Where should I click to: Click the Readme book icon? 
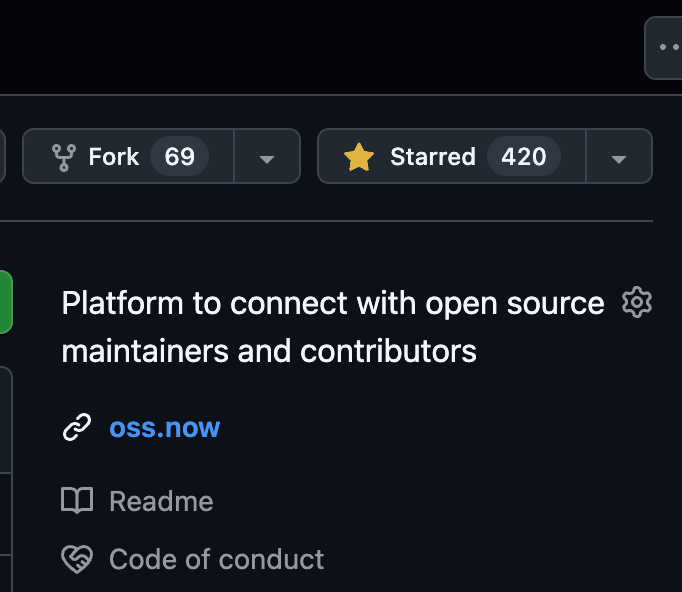coord(77,501)
